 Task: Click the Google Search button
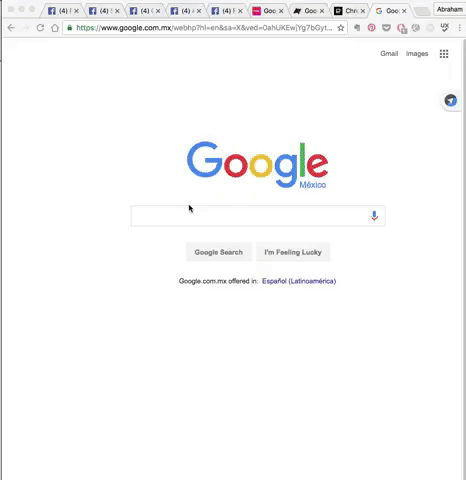[219, 252]
